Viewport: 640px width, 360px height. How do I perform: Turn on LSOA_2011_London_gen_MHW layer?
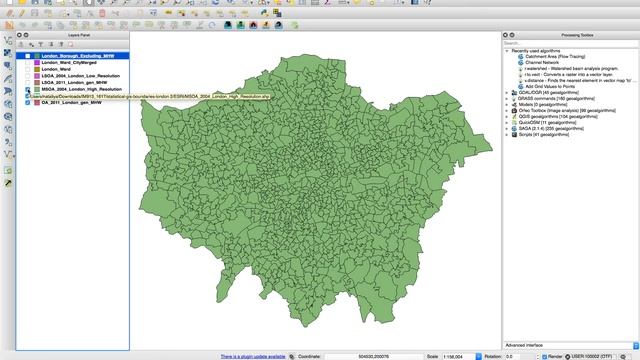coord(27,82)
